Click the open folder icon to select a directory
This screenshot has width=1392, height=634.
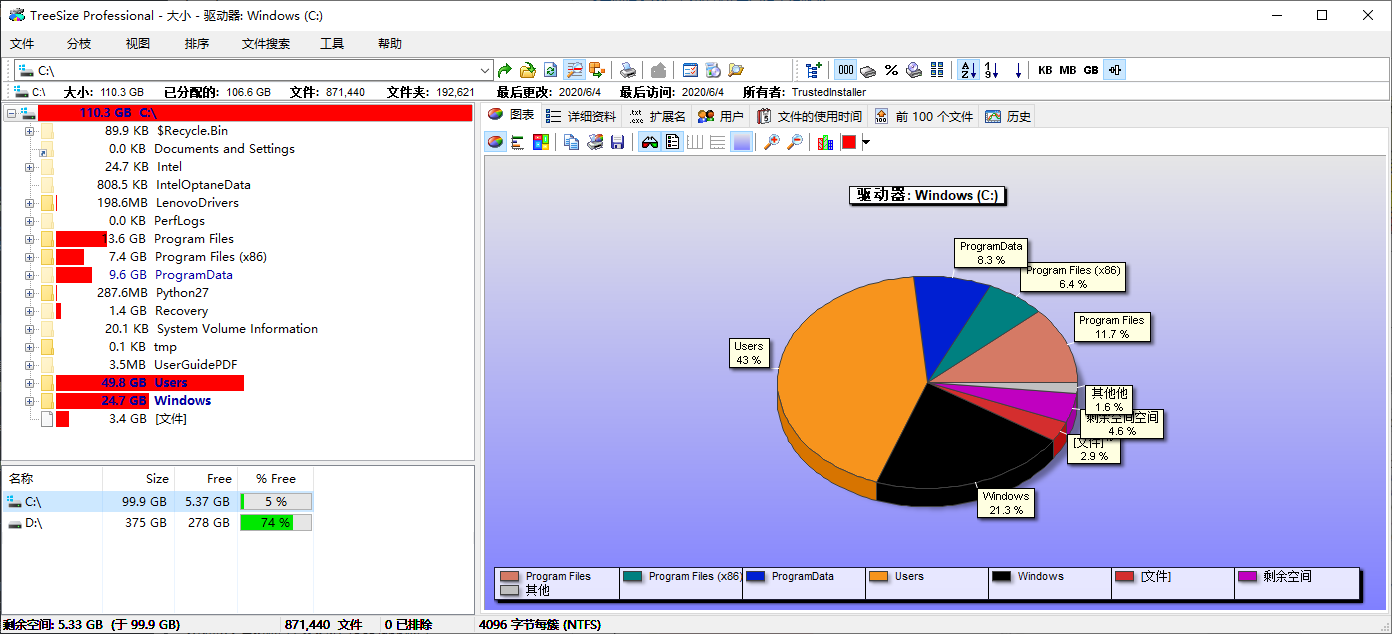click(527, 70)
